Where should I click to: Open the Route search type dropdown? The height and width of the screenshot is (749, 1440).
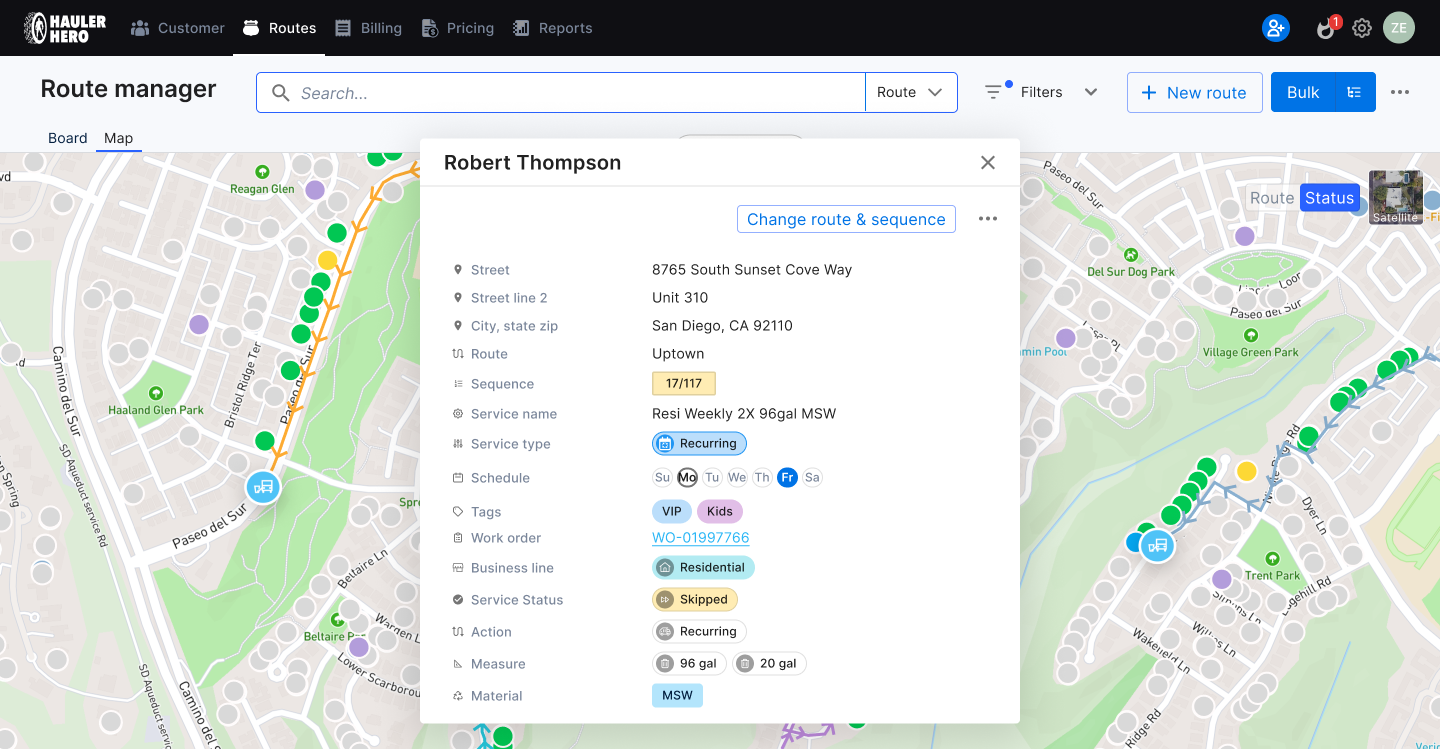tap(909, 91)
